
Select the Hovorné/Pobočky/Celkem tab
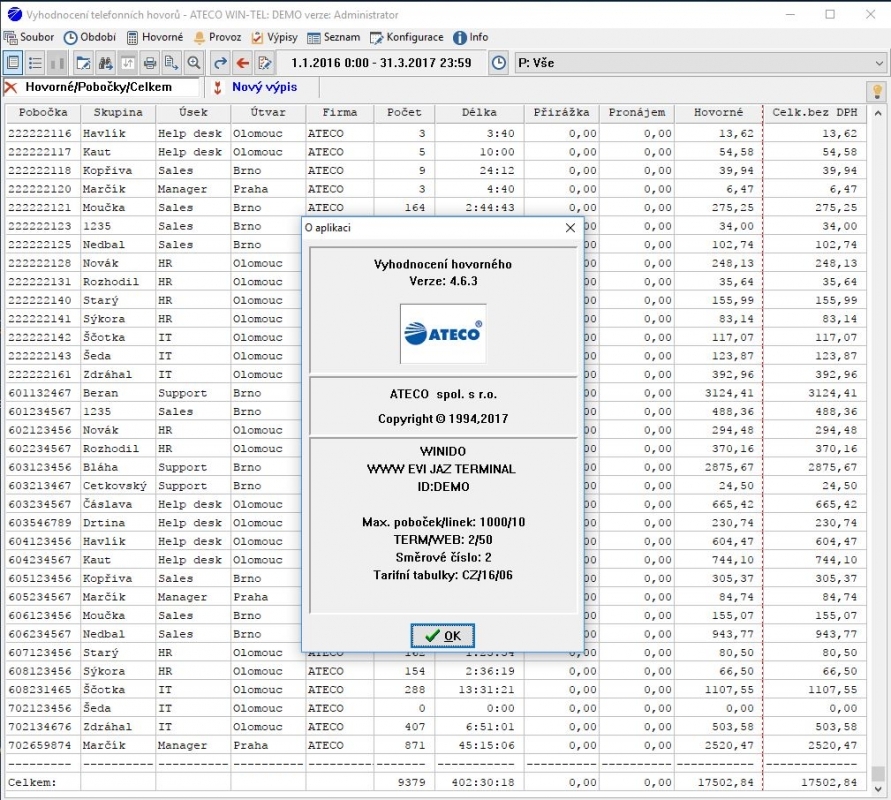click(98, 88)
